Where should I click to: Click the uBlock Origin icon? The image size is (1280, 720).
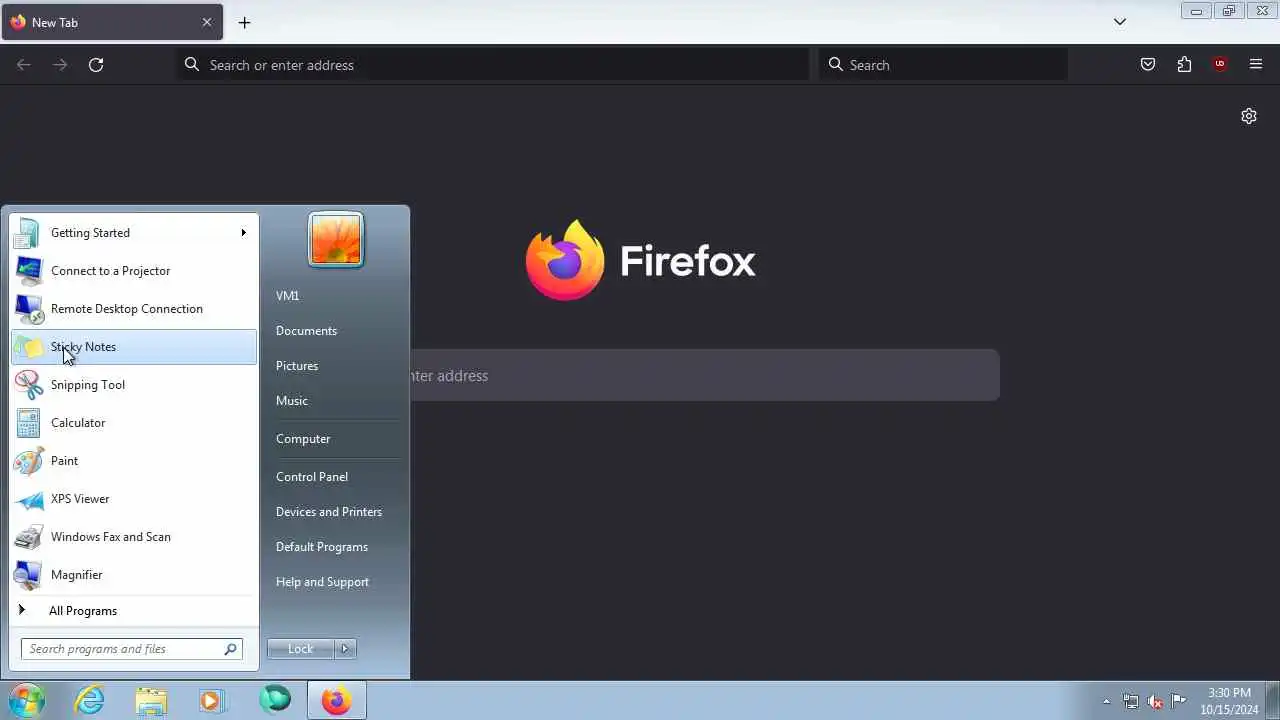[1220, 65]
